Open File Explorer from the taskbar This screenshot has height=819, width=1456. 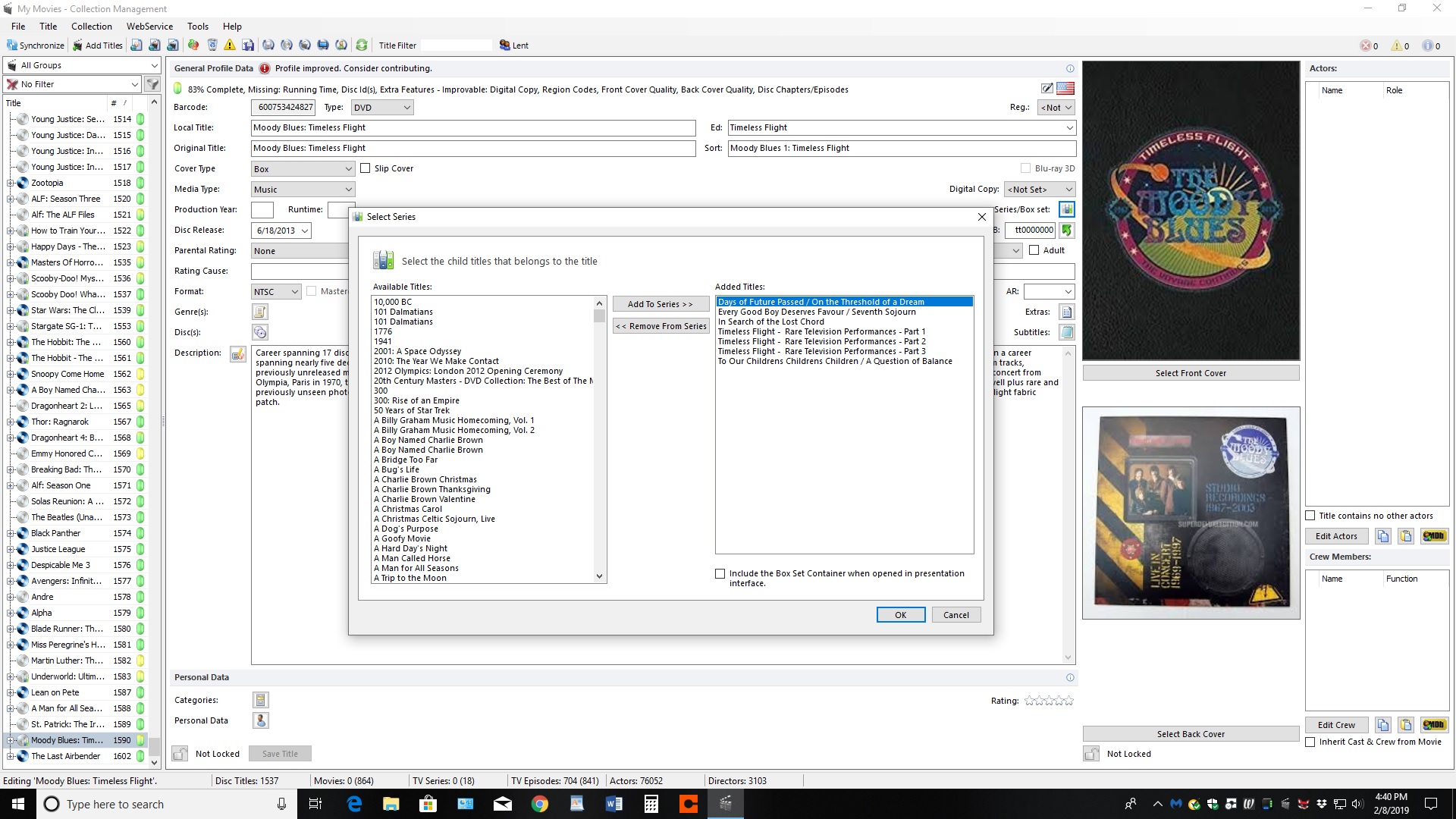[x=391, y=804]
